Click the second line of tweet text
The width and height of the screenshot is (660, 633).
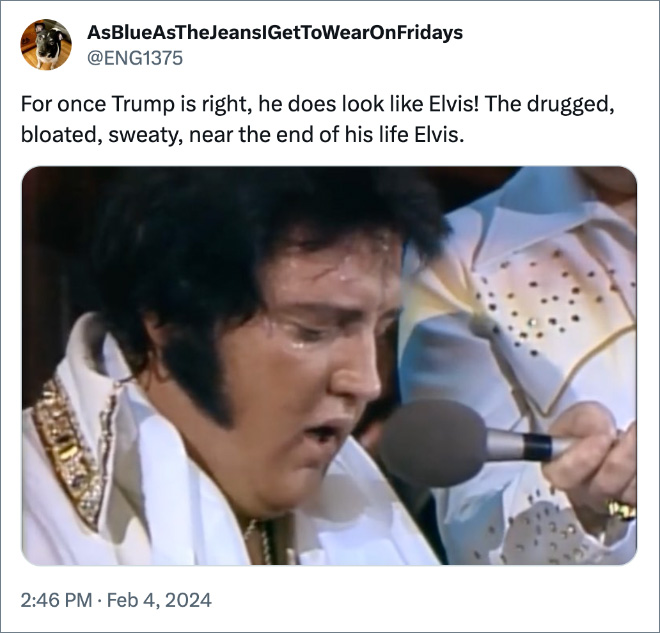coord(242,136)
